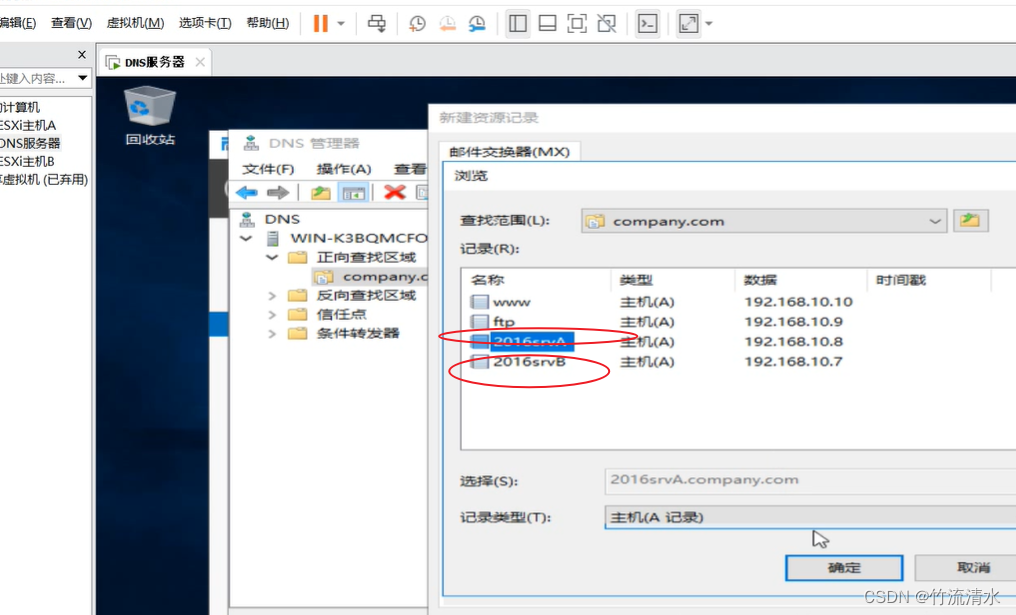Take a snapshot with the clock-plus icon
The height and width of the screenshot is (615, 1016).
click(417, 24)
